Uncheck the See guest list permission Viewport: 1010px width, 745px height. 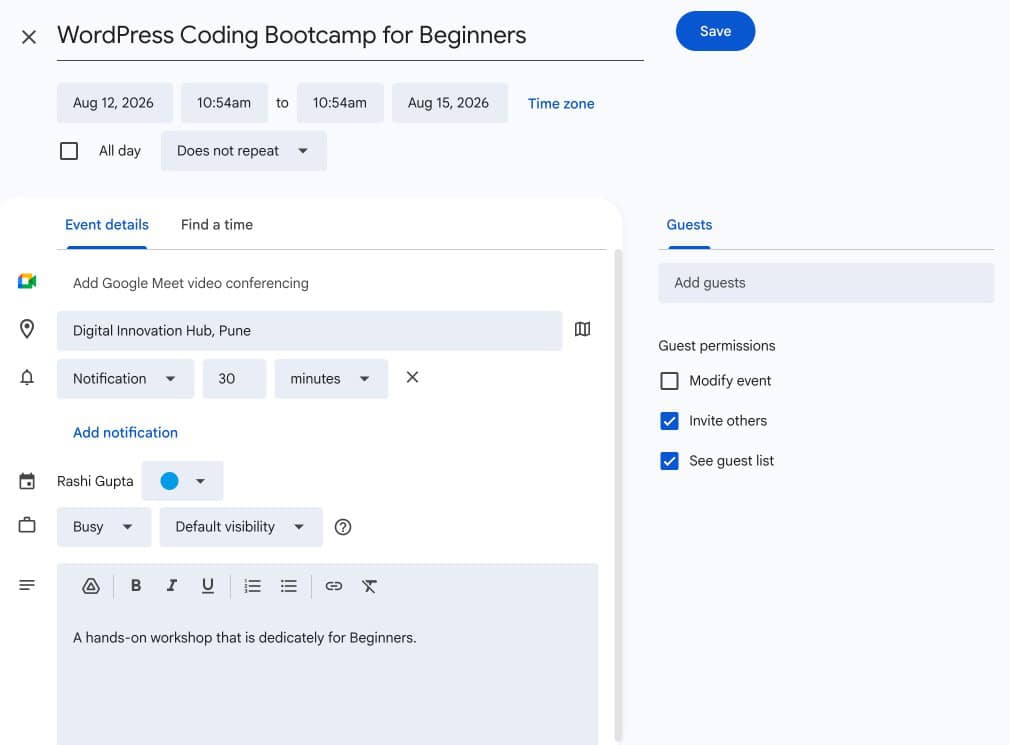(x=669, y=461)
